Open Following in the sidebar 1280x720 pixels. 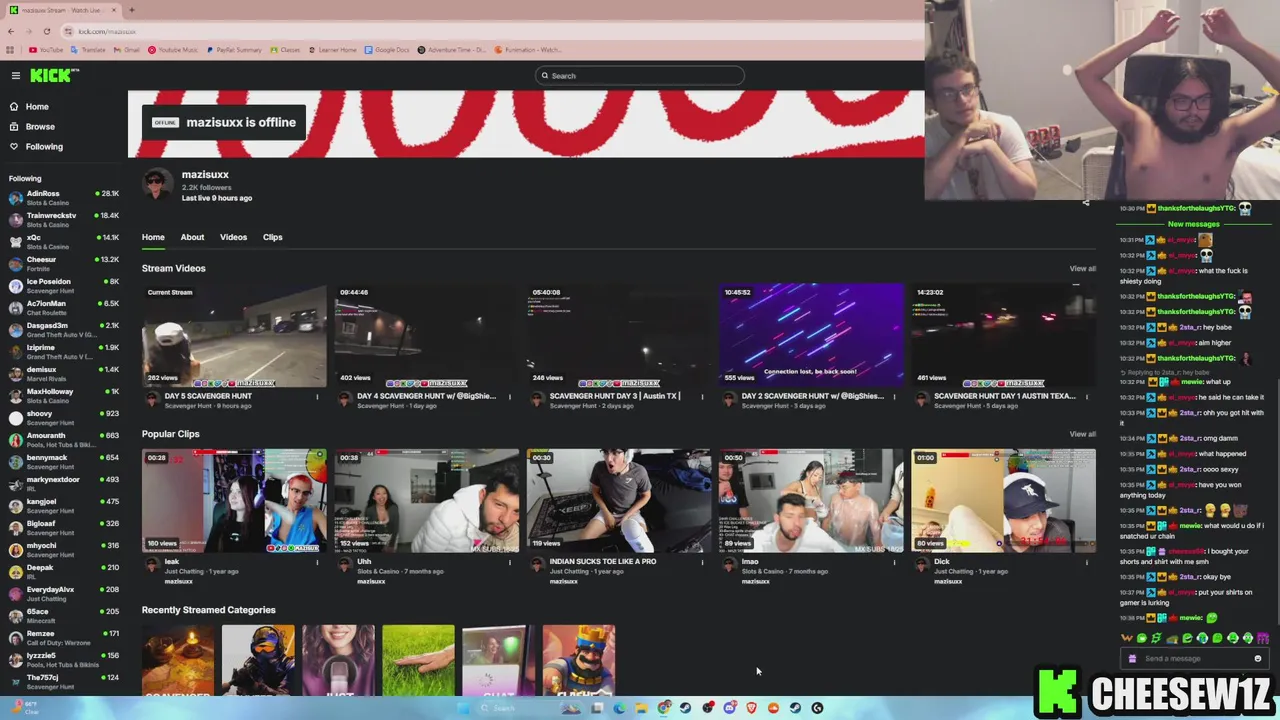44,146
